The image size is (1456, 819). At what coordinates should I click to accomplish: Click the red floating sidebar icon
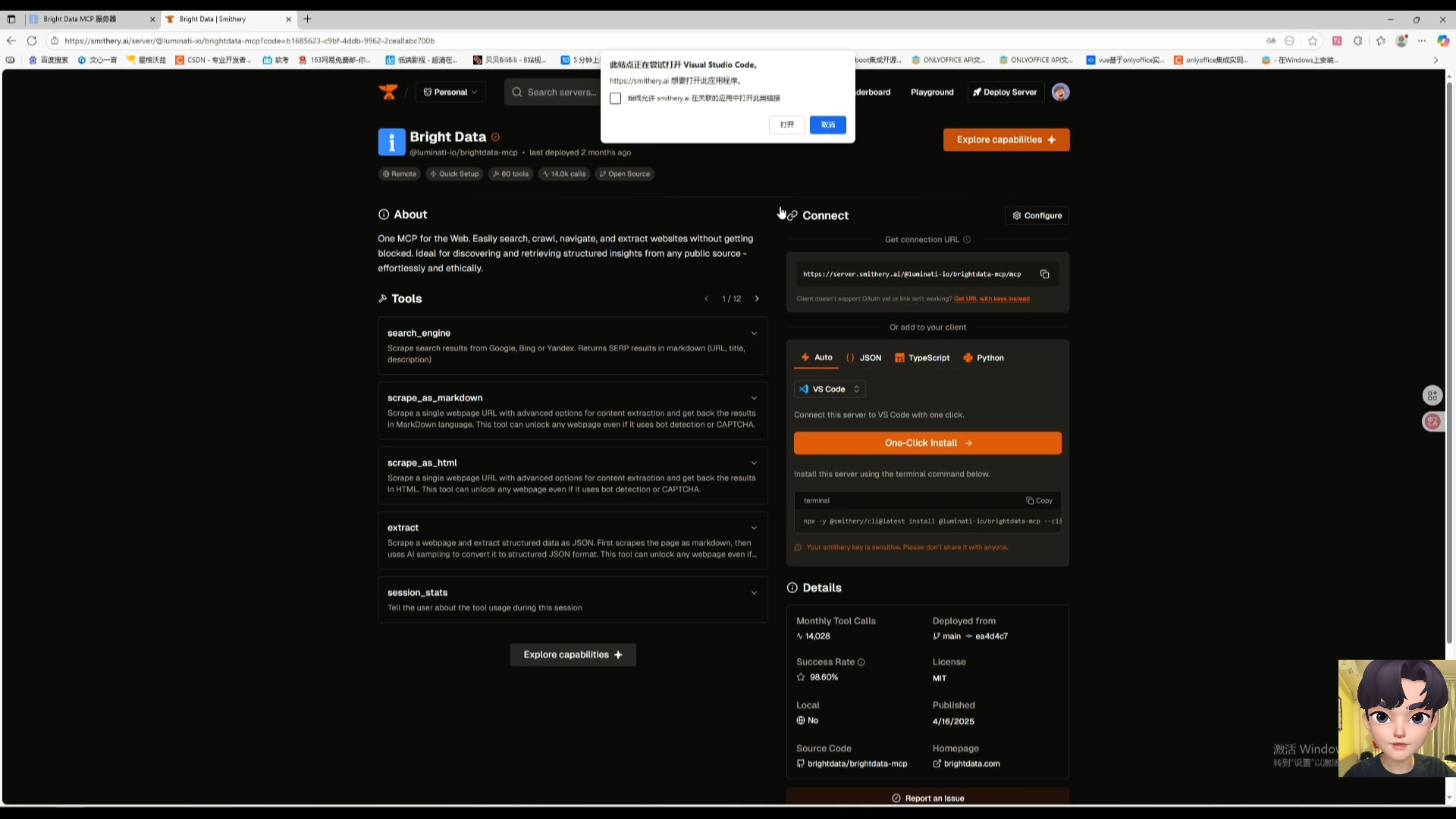tap(1432, 422)
